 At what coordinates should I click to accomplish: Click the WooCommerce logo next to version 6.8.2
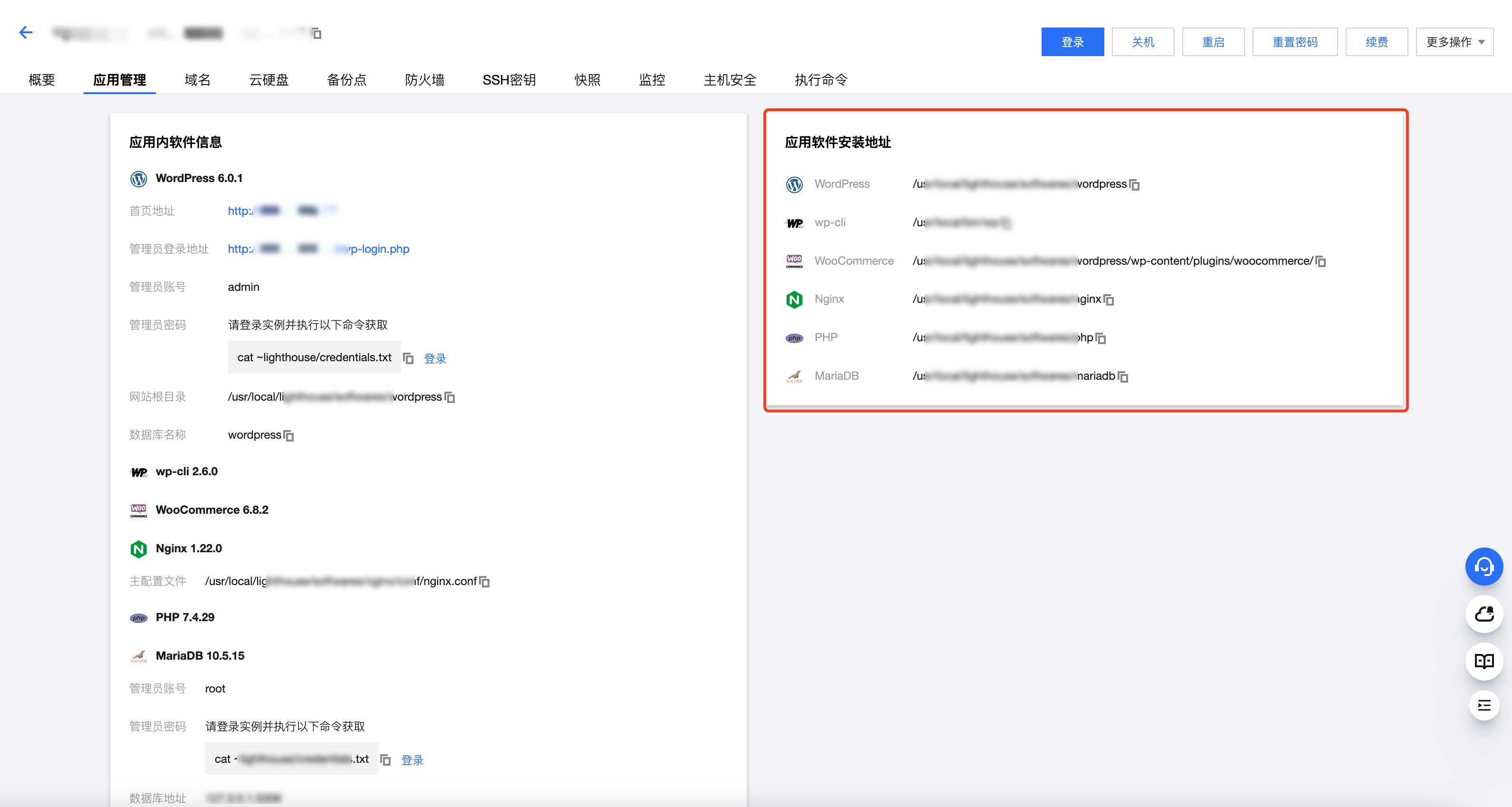139,510
